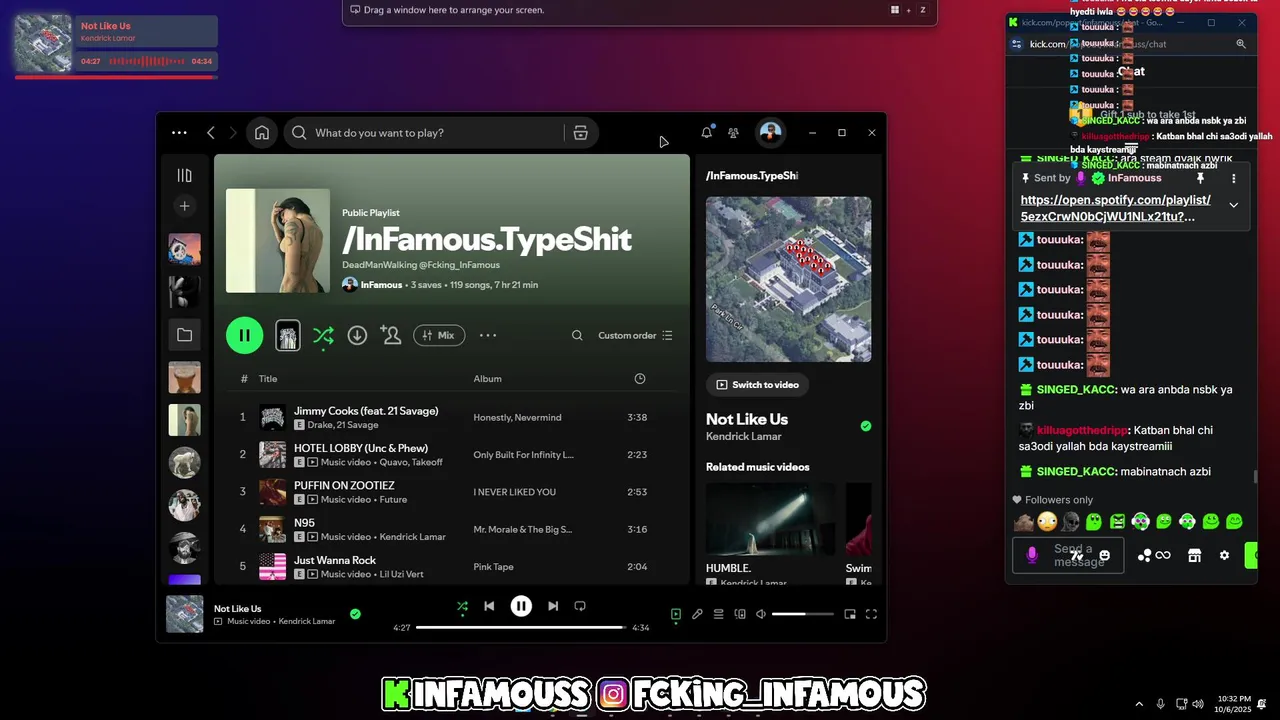Screen dimensions: 1280x720
Task: Open more options for the playlist
Action: pyautogui.click(x=488, y=335)
